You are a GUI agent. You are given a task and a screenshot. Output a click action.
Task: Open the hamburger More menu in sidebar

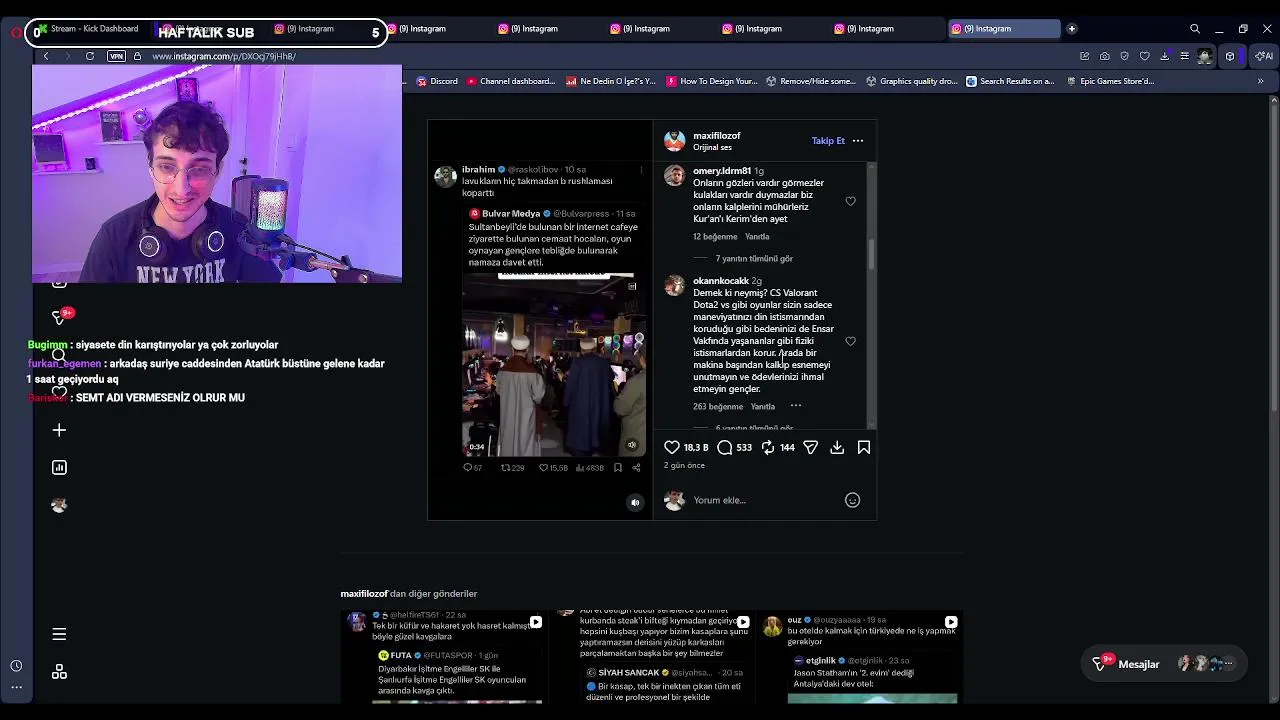[59, 634]
